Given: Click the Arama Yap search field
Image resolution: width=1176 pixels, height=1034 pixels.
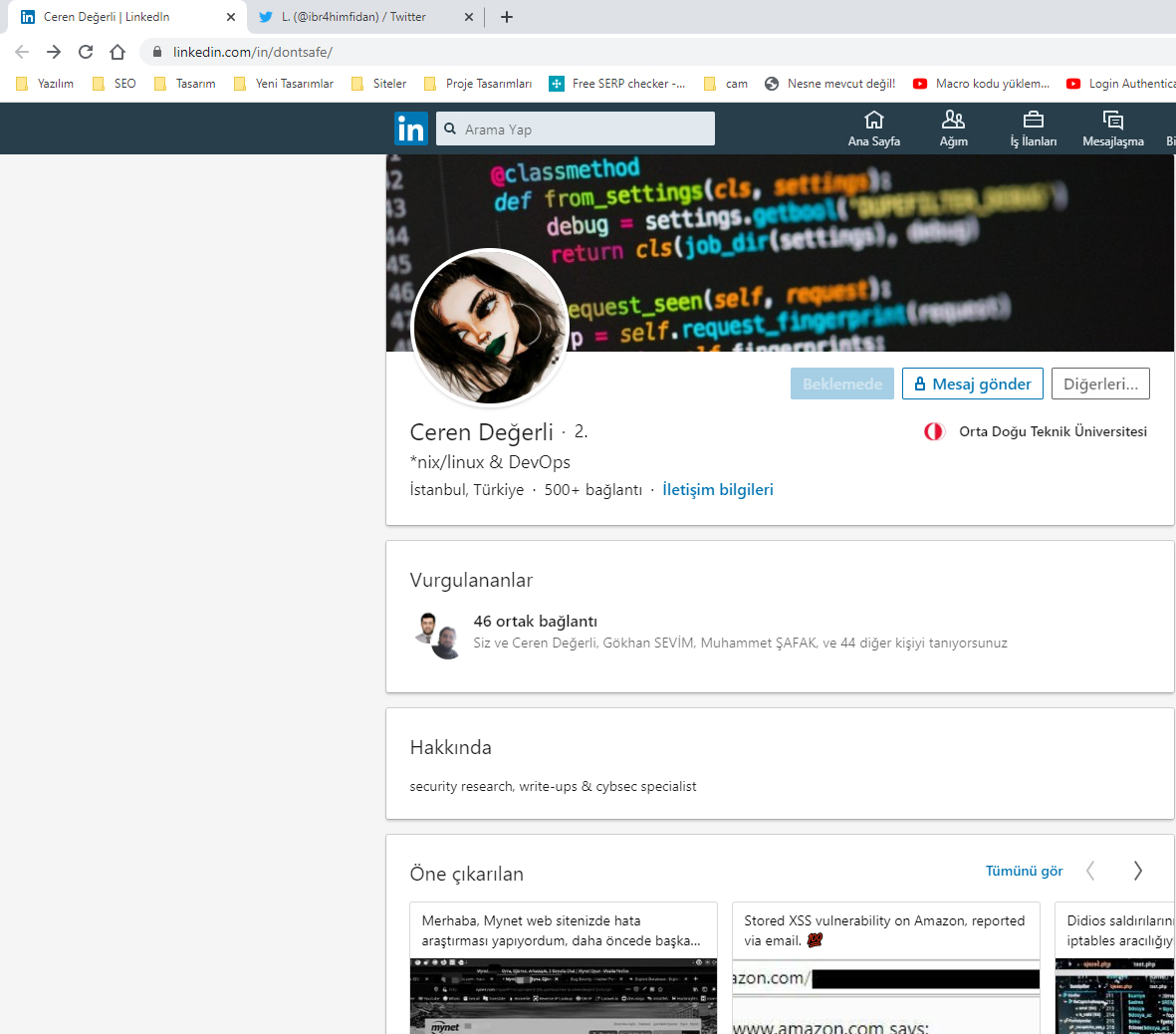Looking at the screenshot, I should coord(576,129).
